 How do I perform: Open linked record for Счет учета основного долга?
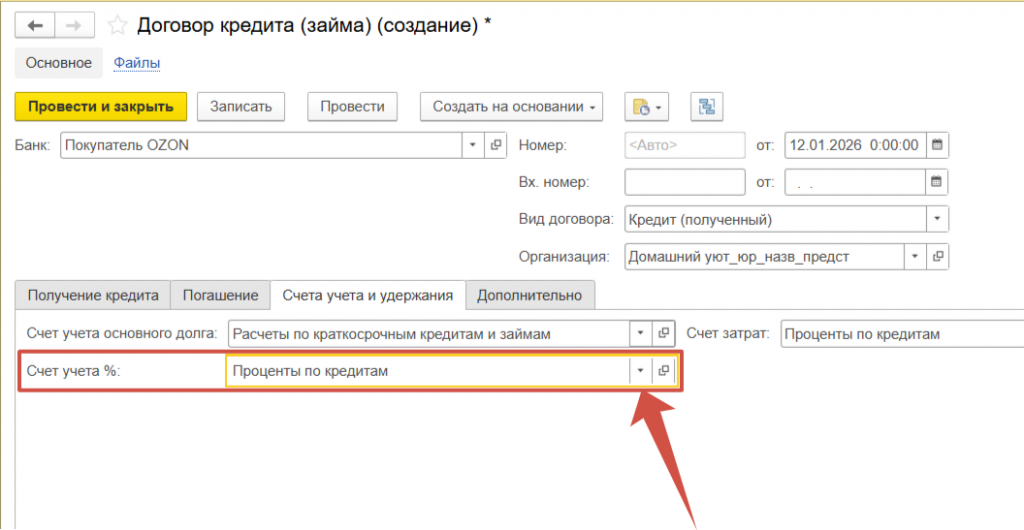[663, 334]
